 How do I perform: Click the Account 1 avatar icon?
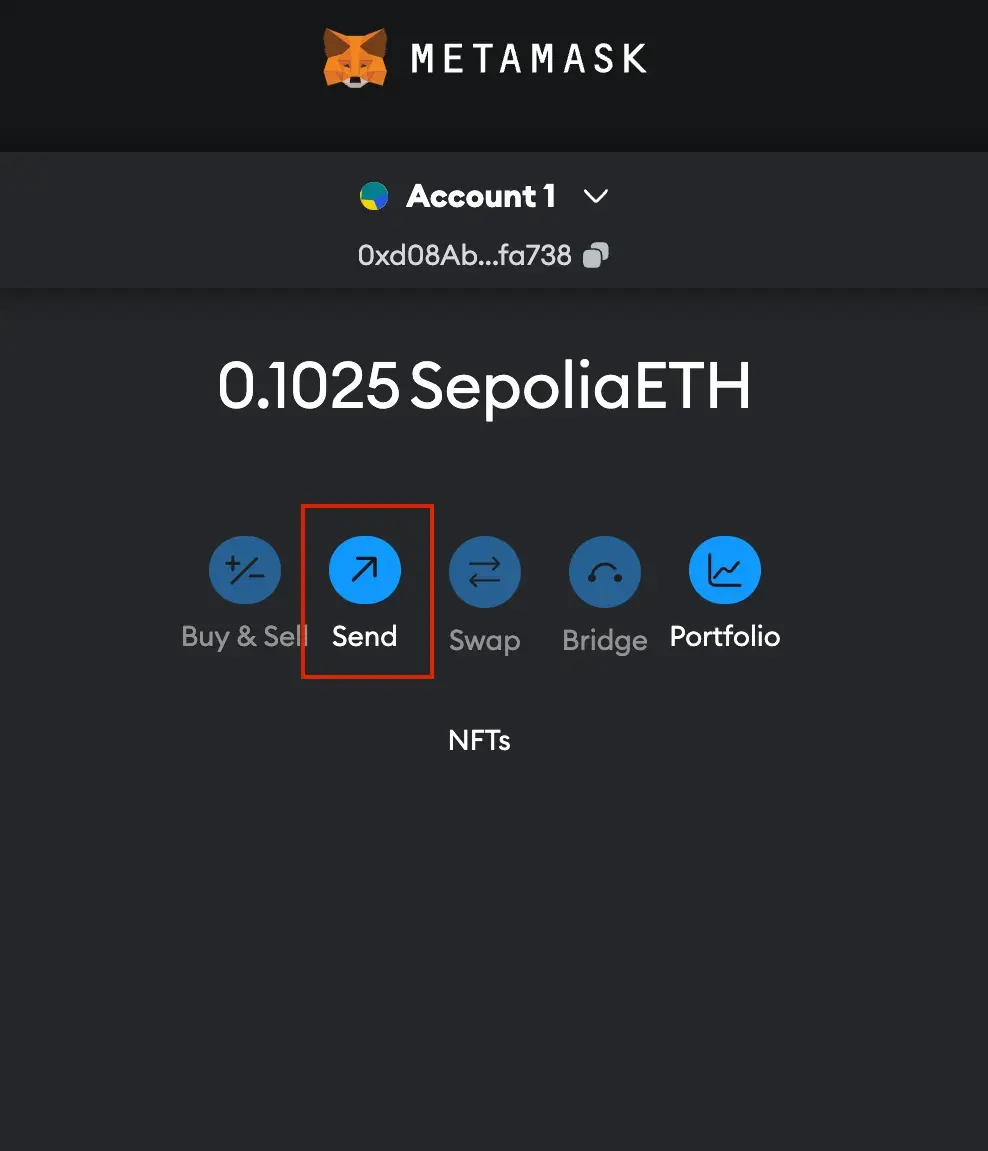pyautogui.click(x=374, y=196)
